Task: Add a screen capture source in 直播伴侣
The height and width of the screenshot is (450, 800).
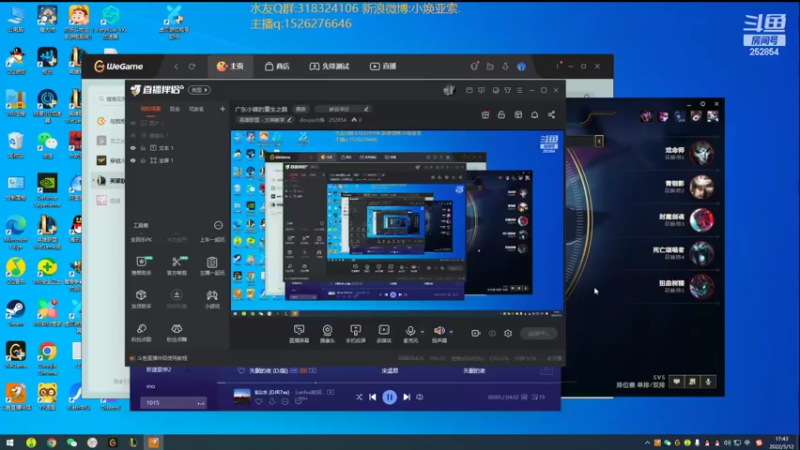Action: (x=299, y=334)
